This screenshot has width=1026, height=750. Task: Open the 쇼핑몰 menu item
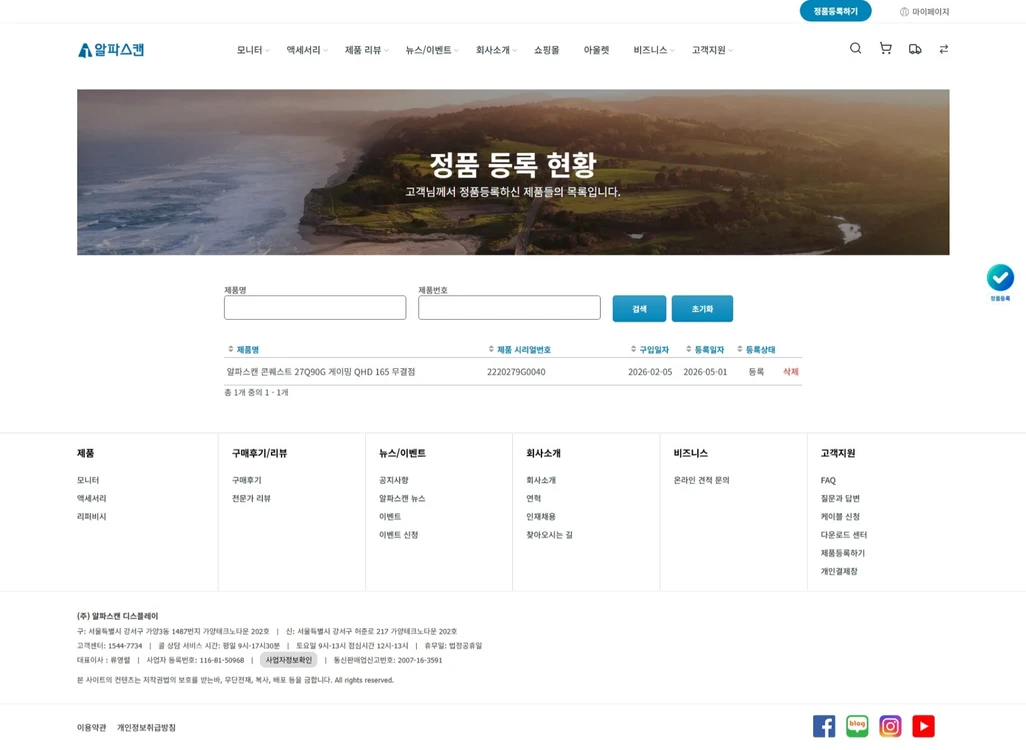click(546, 50)
